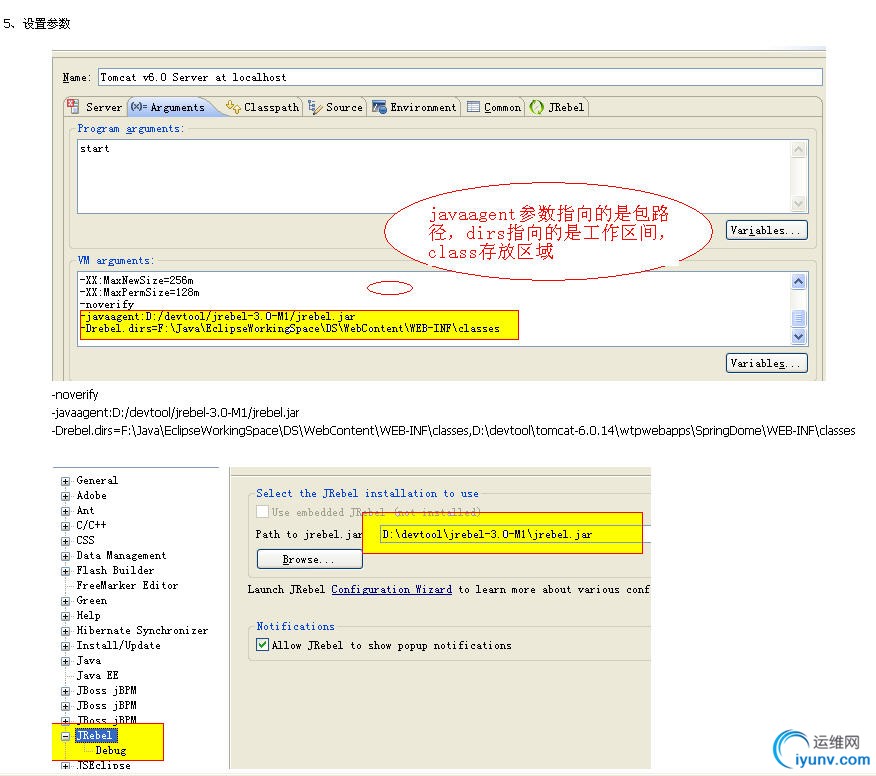Toggle Use embedded JRebel checkbox
Viewport: 876px width, 776px height.
pos(262,512)
